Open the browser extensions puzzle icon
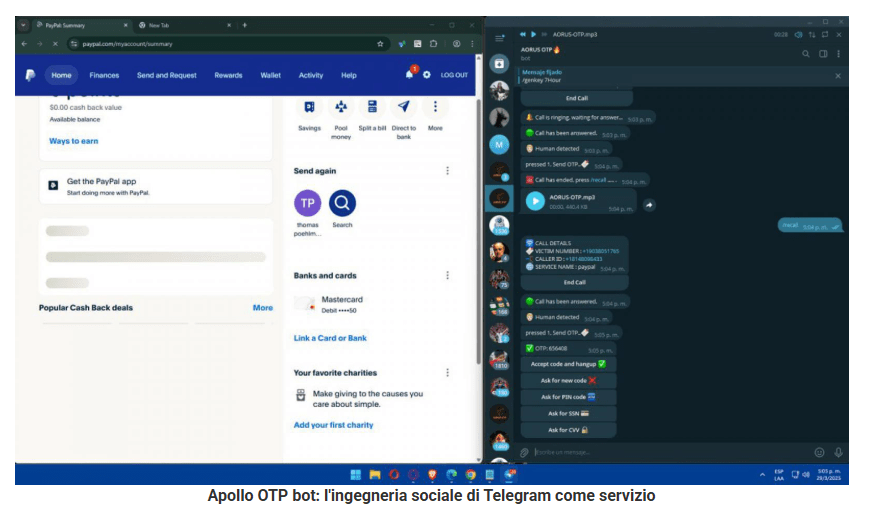884x512 pixels. coord(434,43)
